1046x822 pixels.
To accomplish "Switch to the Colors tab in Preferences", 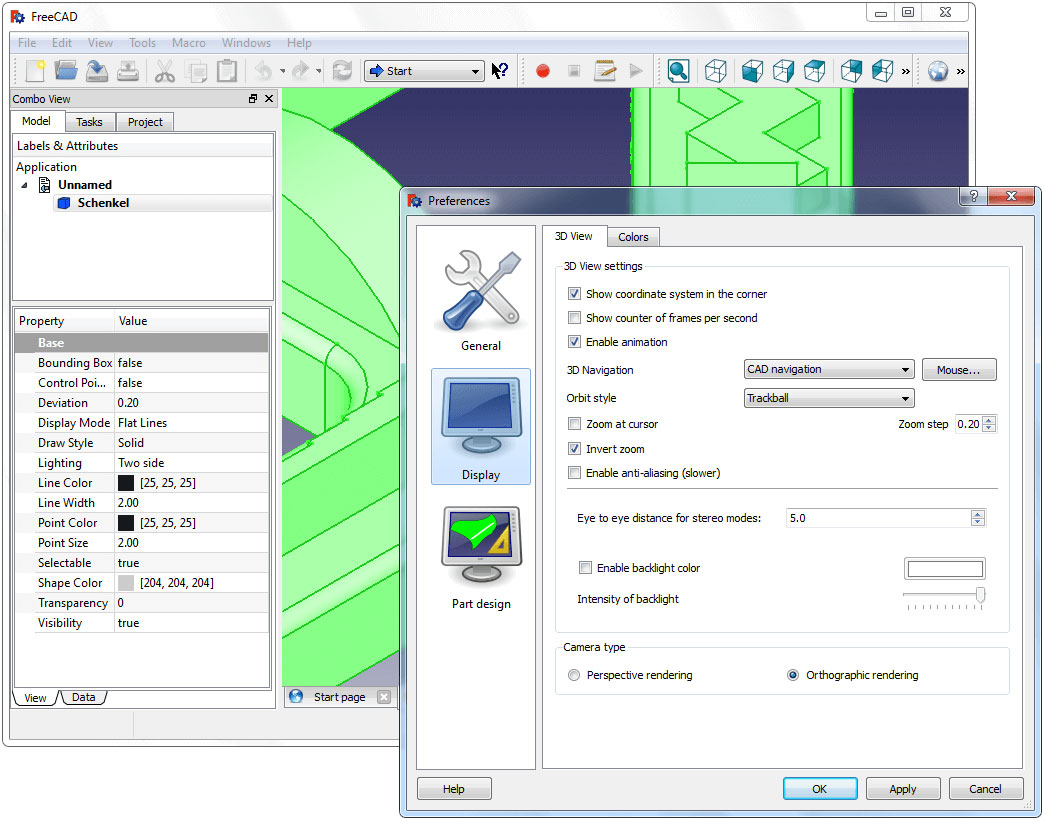I will (633, 237).
